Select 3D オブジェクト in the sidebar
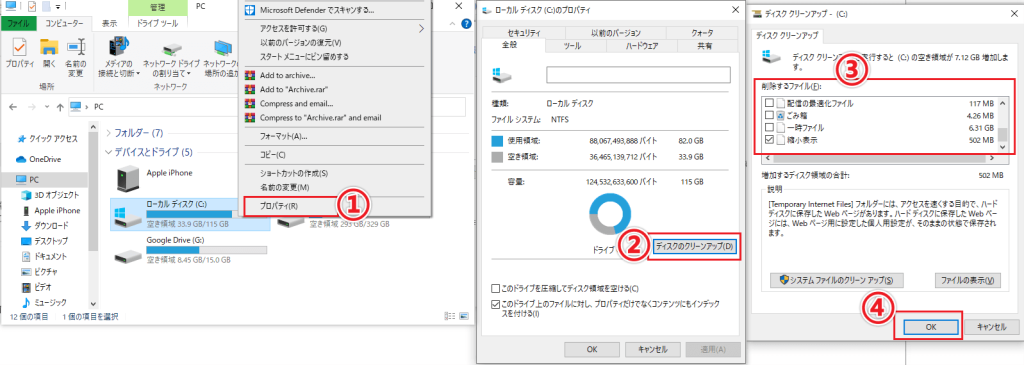The height and width of the screenshot is (365, 1024). pos(50,195)
